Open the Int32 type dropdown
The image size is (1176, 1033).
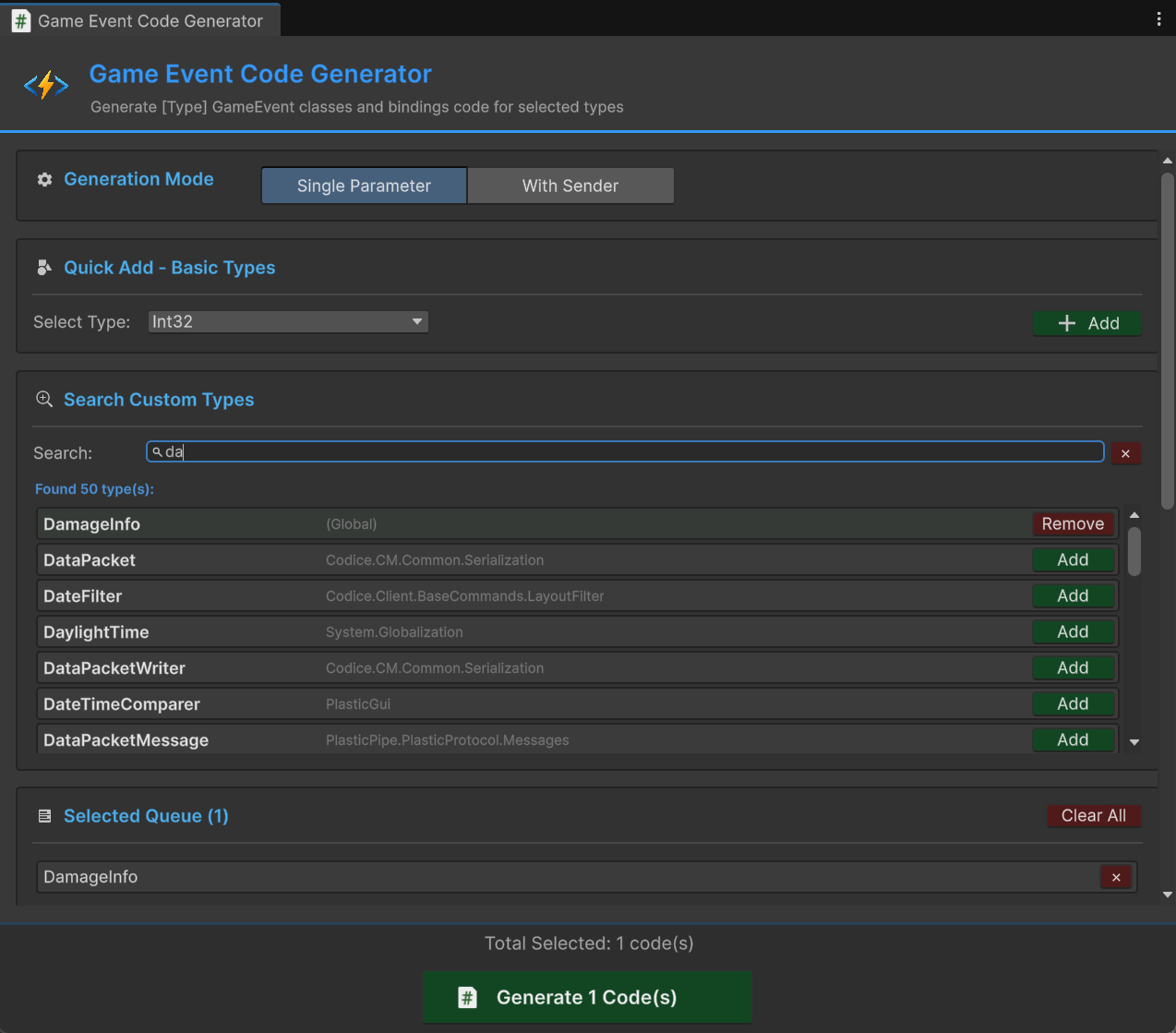(x=287, y=321)
